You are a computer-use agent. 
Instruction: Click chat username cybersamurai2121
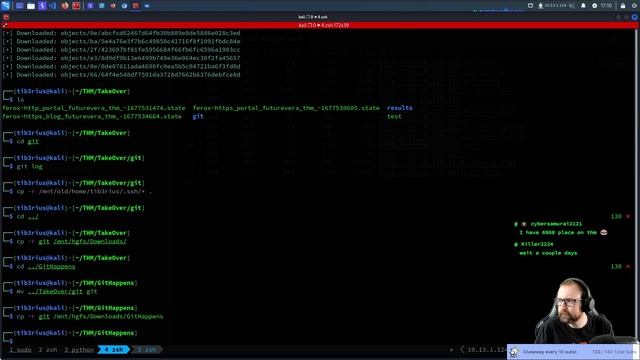coord(556,224)
